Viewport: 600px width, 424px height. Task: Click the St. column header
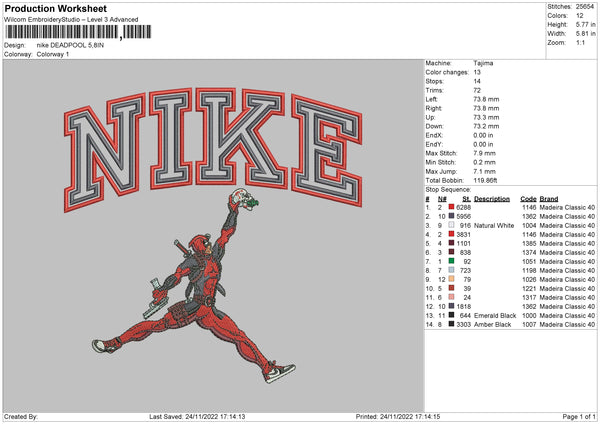click(x=466, y=199)
